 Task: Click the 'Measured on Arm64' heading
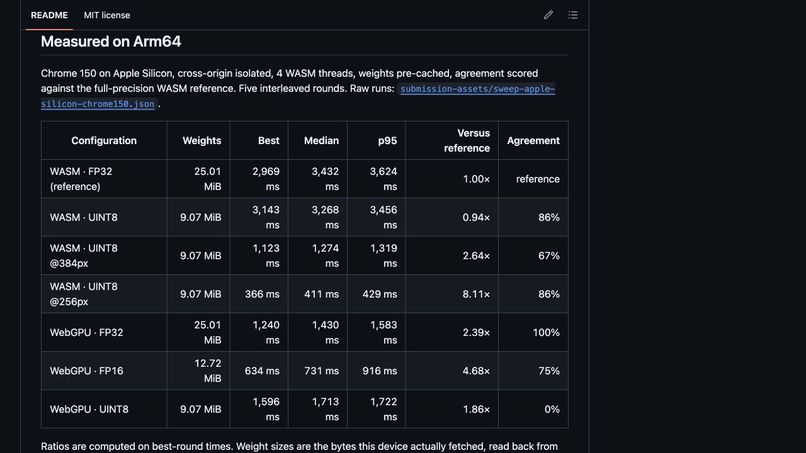[x=111, y=42]
